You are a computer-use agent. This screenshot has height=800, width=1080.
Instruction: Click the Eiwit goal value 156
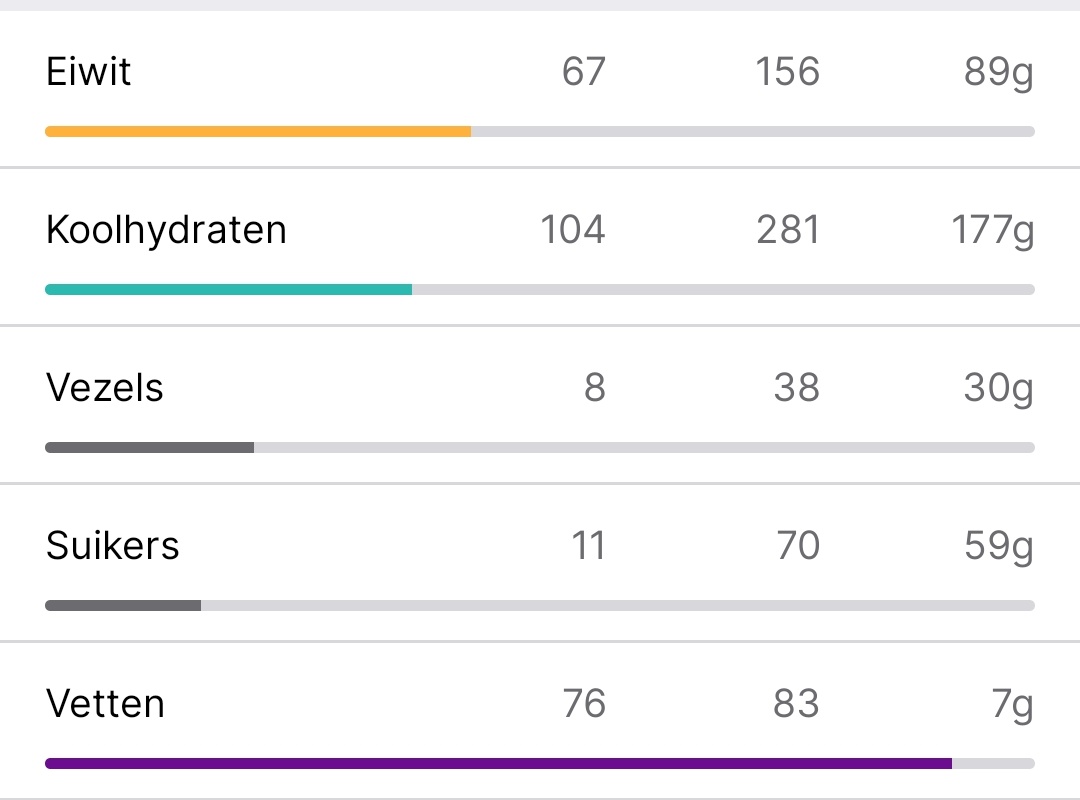pos(788,72)
